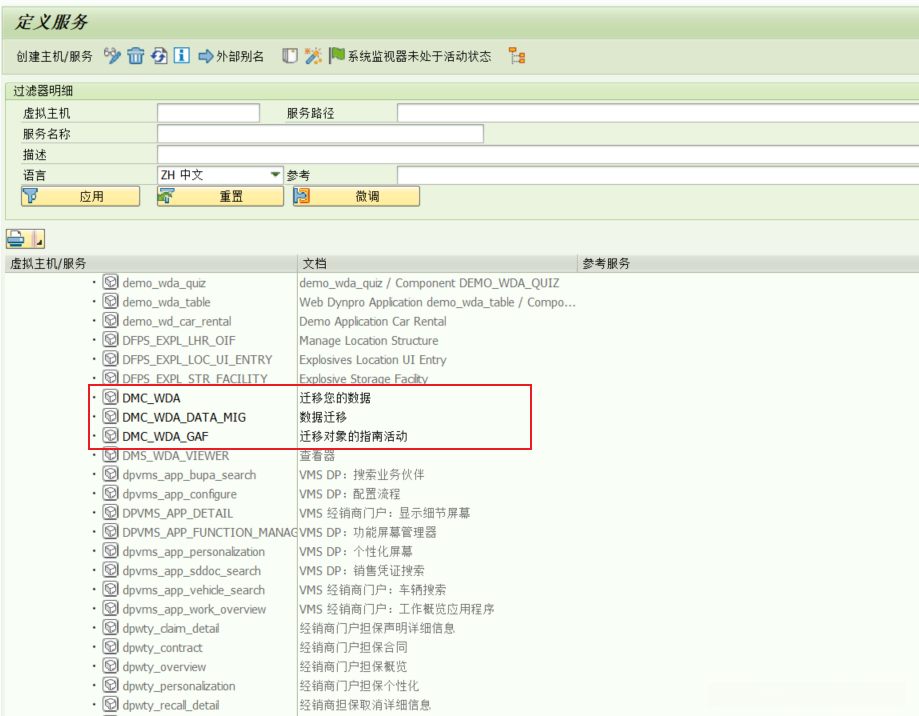Click the 微调 button
919x716 pixels.
click(356, 196)
